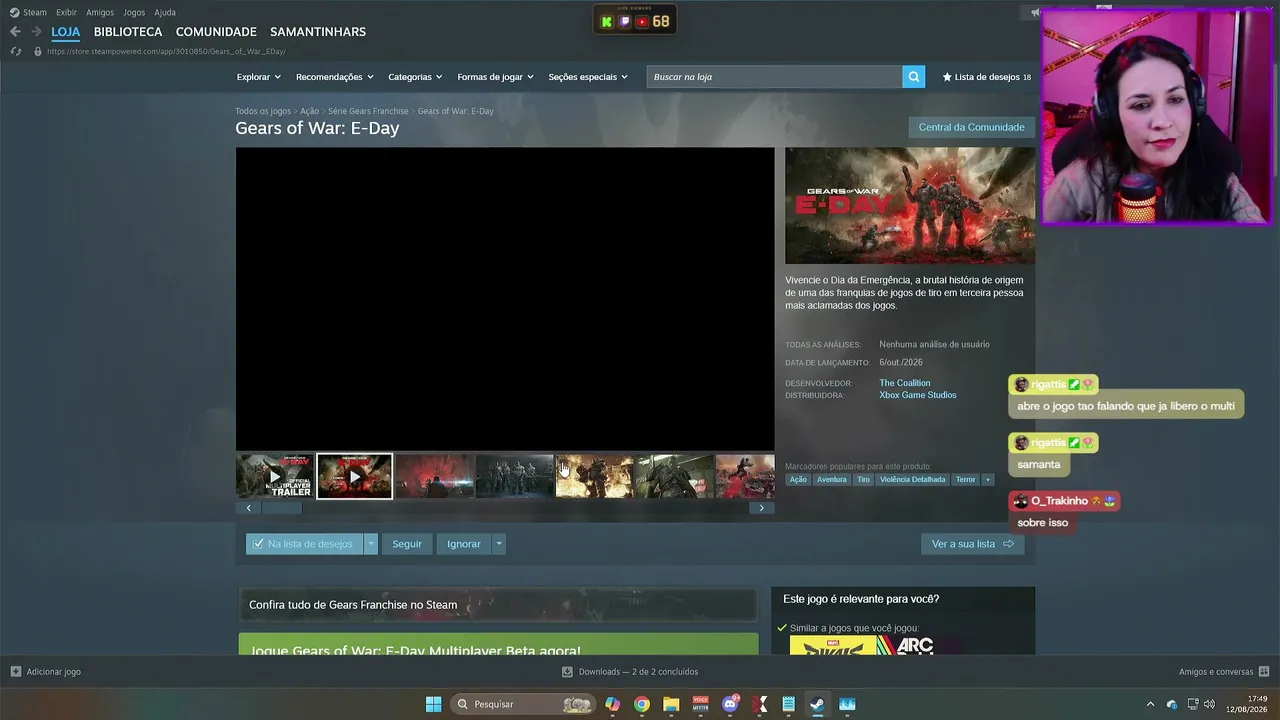The height and width of the screenshot is (720, 1280).
Task: Go back with the Steam back arrow
Action: [x=15, y=32]
